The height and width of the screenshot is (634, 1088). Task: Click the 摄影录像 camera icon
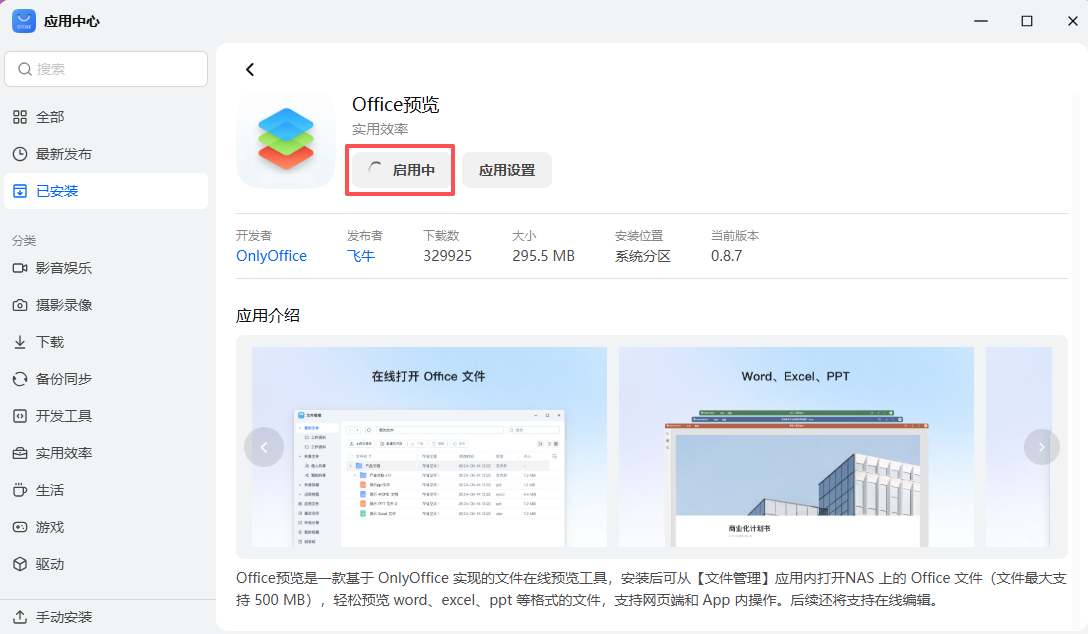coord(20,305)
